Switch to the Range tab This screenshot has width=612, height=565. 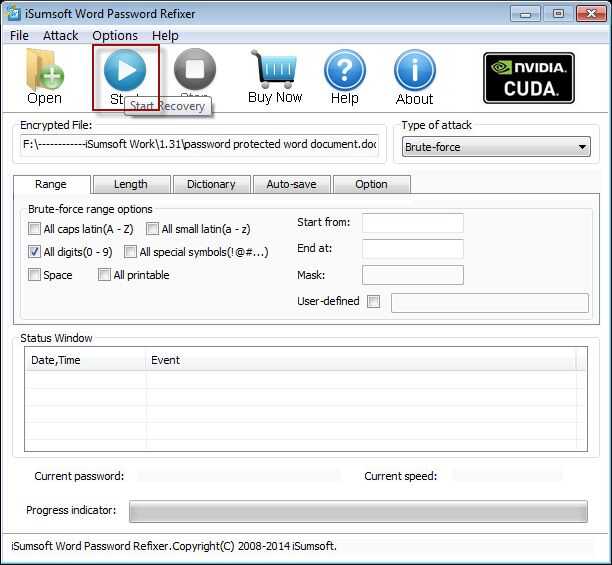(51, 184)
